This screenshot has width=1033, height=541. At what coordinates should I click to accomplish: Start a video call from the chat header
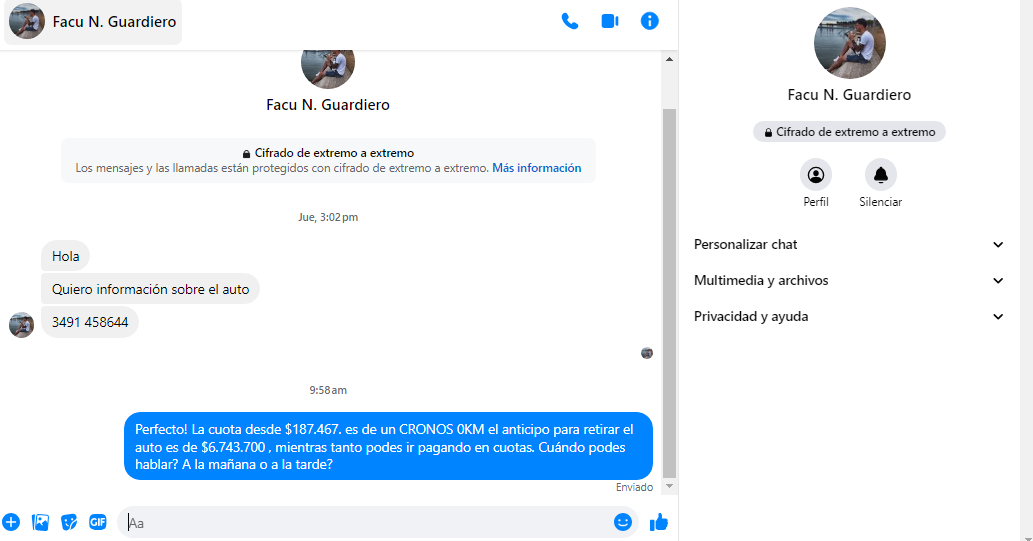[610, 21]
